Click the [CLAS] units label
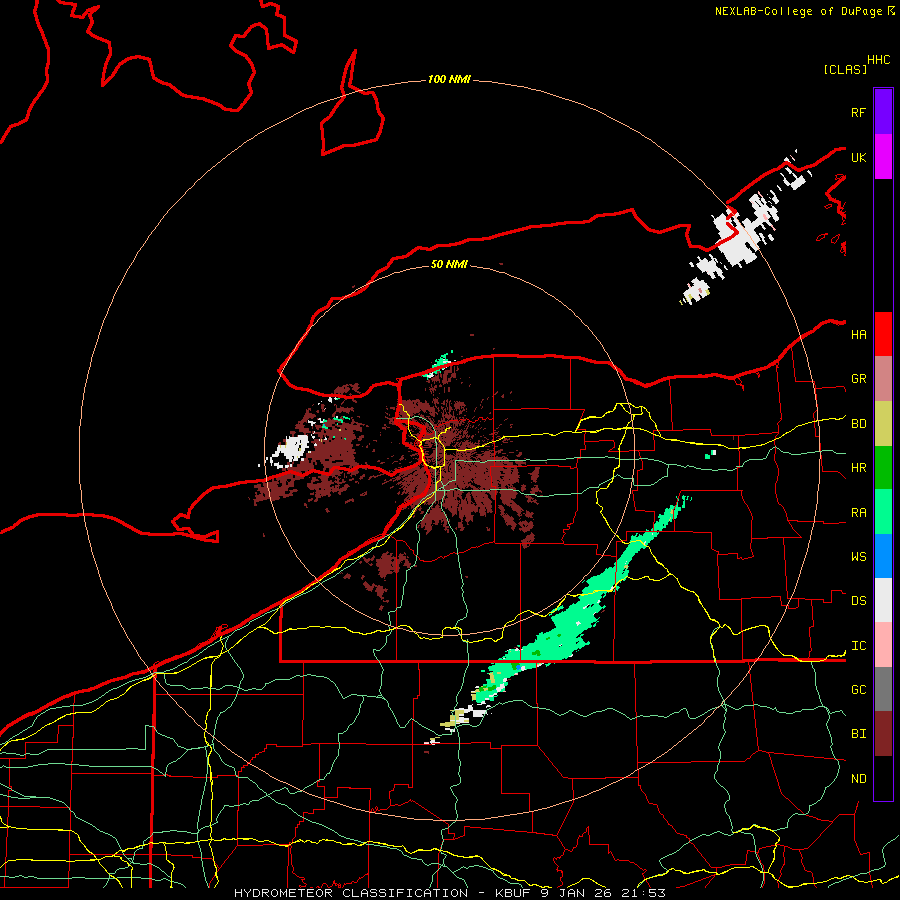 [845, 69]
